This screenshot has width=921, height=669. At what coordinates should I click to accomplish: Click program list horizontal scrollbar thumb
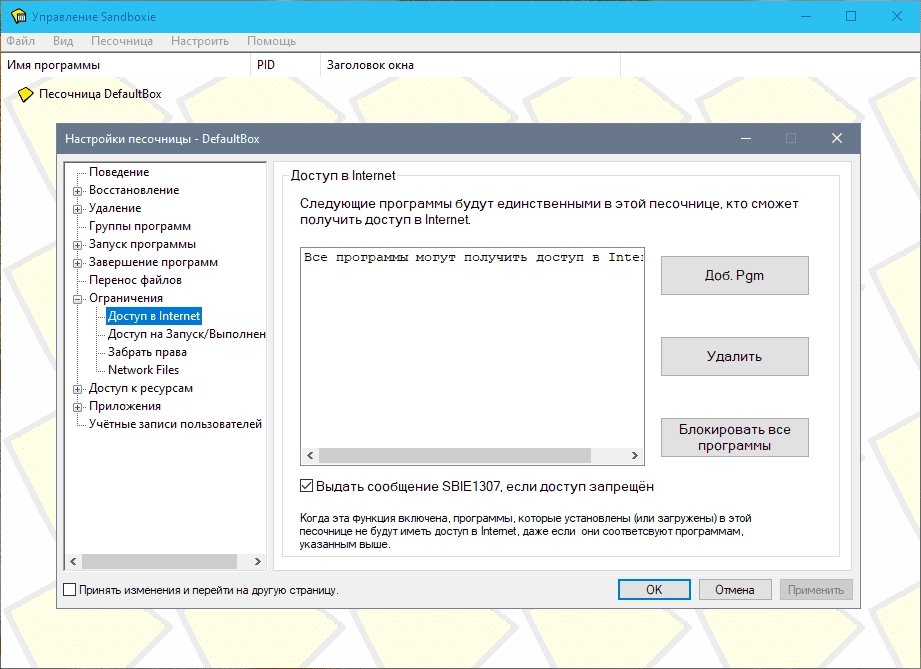[455, 455]
